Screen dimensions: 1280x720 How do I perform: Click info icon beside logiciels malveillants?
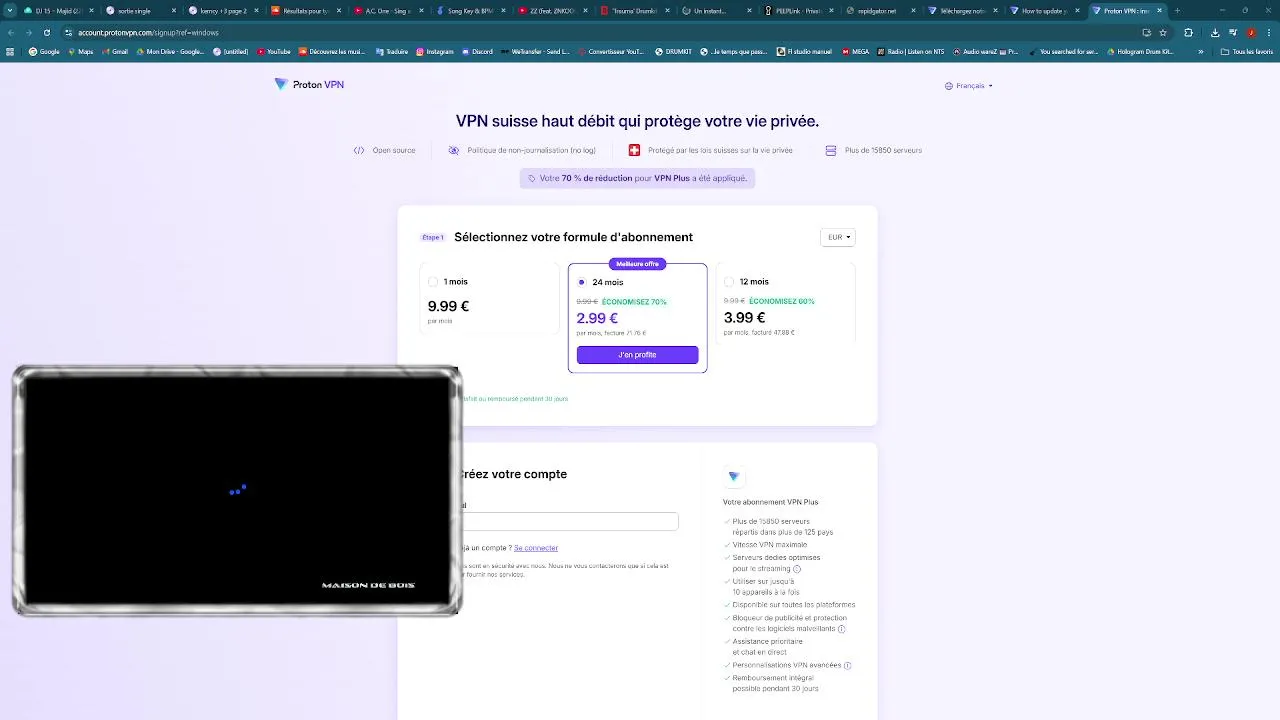[x=841, y=629]
